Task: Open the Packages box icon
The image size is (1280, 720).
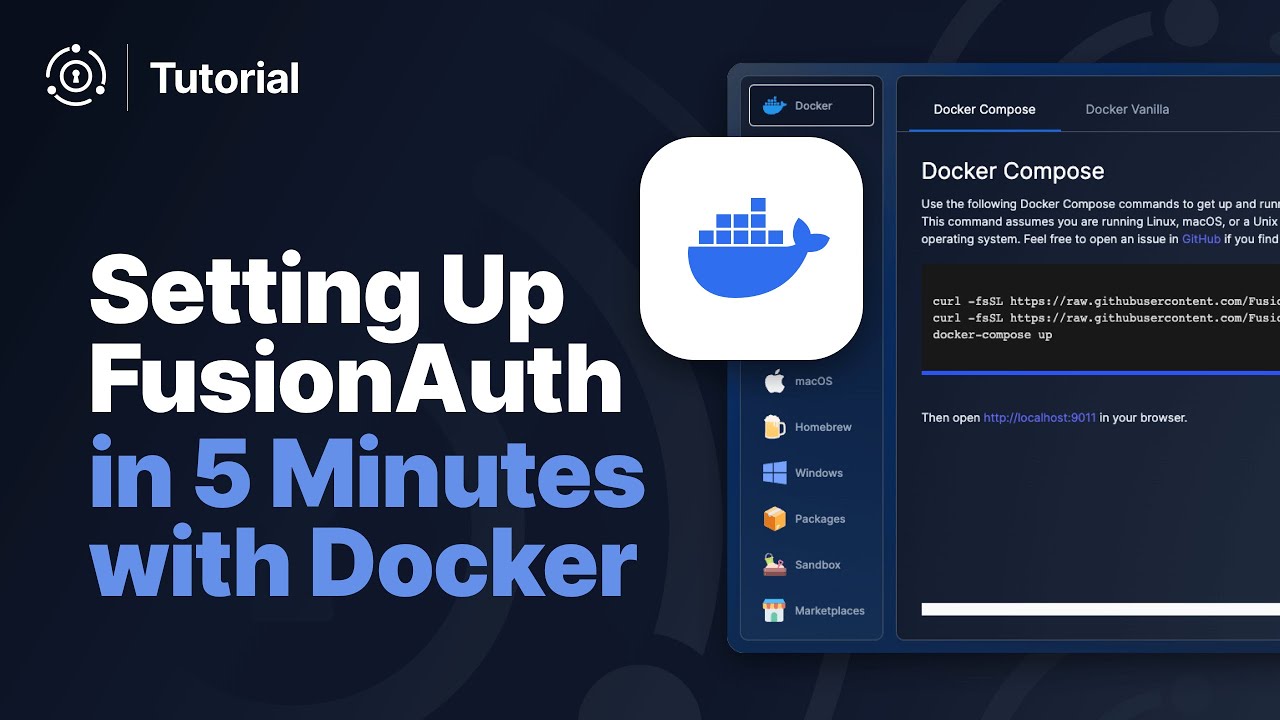Action: click(x=774, y=519)
